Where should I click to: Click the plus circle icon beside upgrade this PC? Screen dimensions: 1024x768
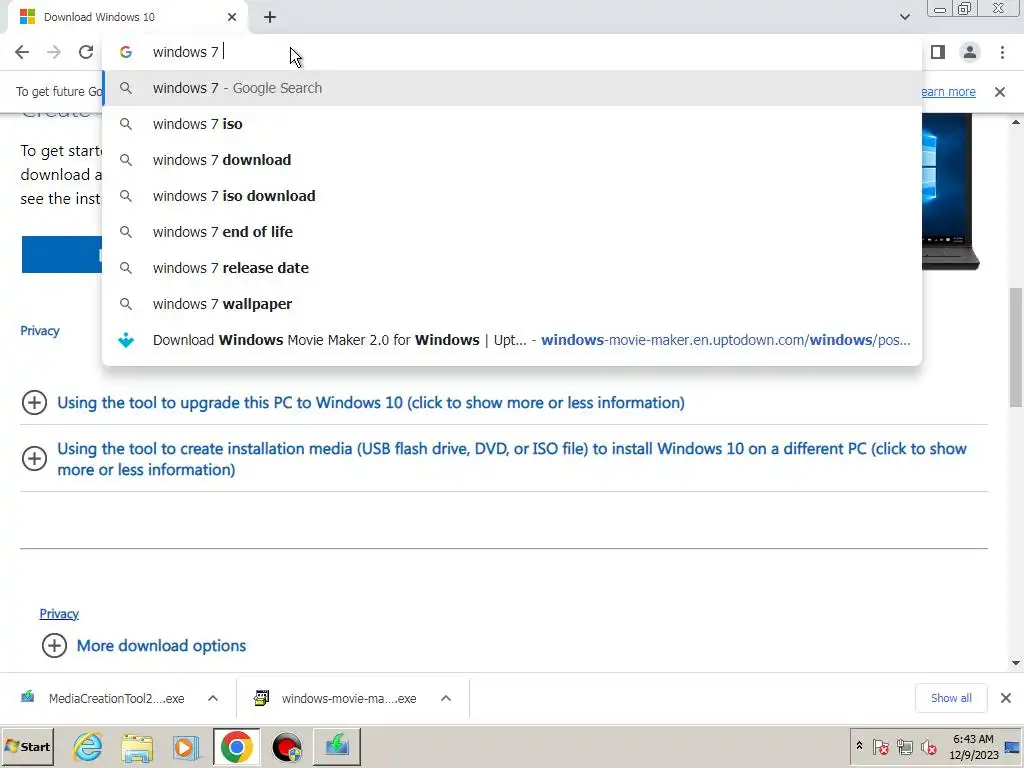coord(35,403)
